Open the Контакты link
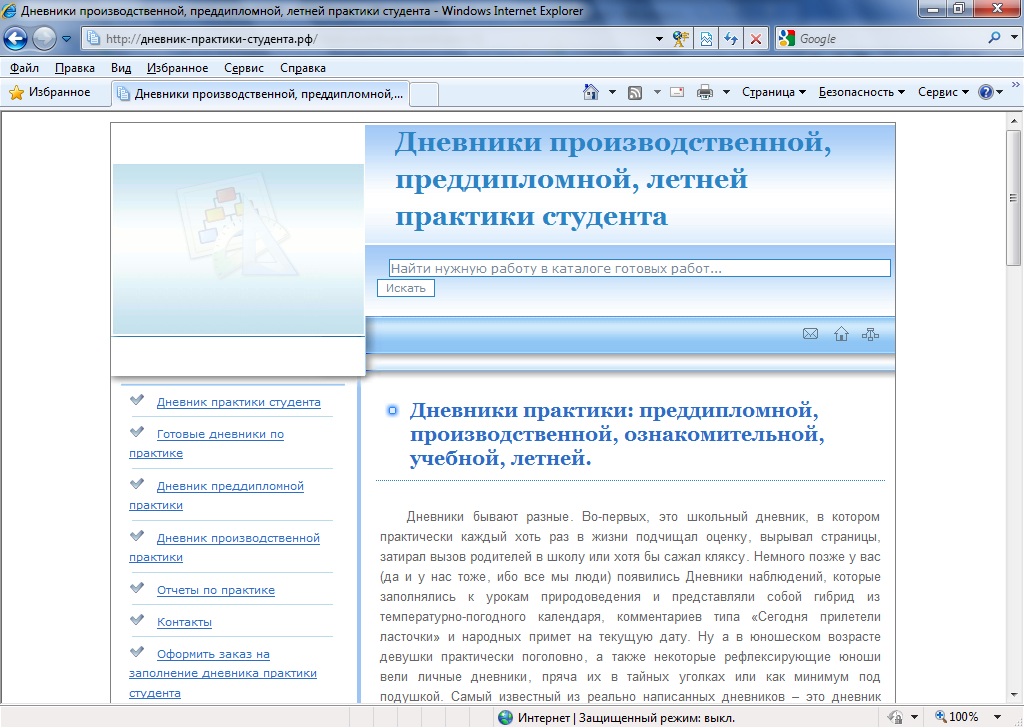This screenshot has width=1024, height=728. [x=184, y=622]
